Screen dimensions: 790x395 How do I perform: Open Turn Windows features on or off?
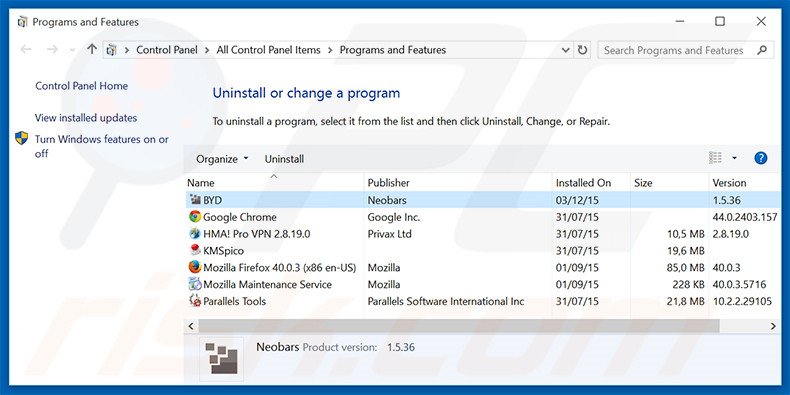pos(102,146)
